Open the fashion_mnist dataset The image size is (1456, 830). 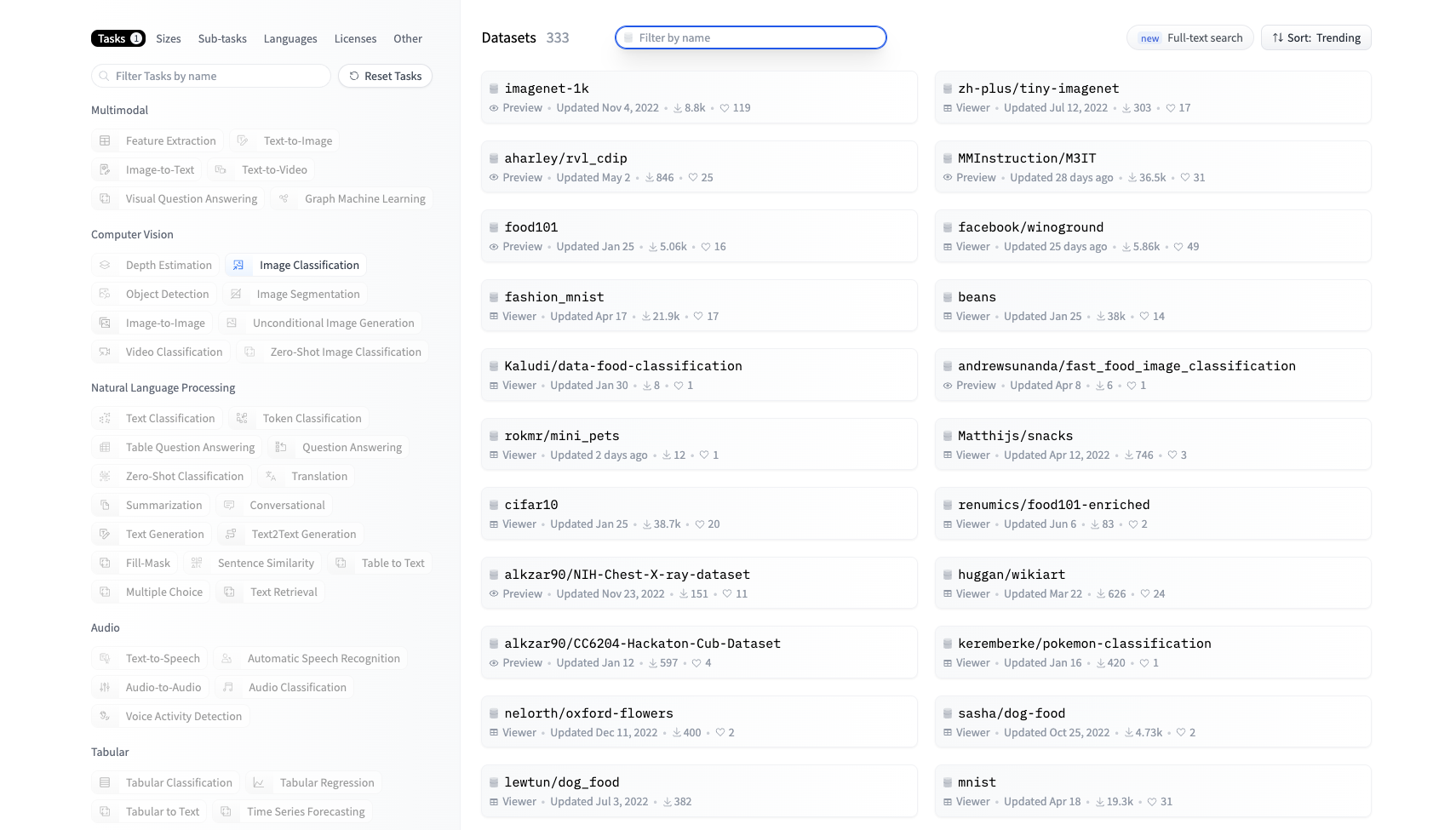click(553, 297)
